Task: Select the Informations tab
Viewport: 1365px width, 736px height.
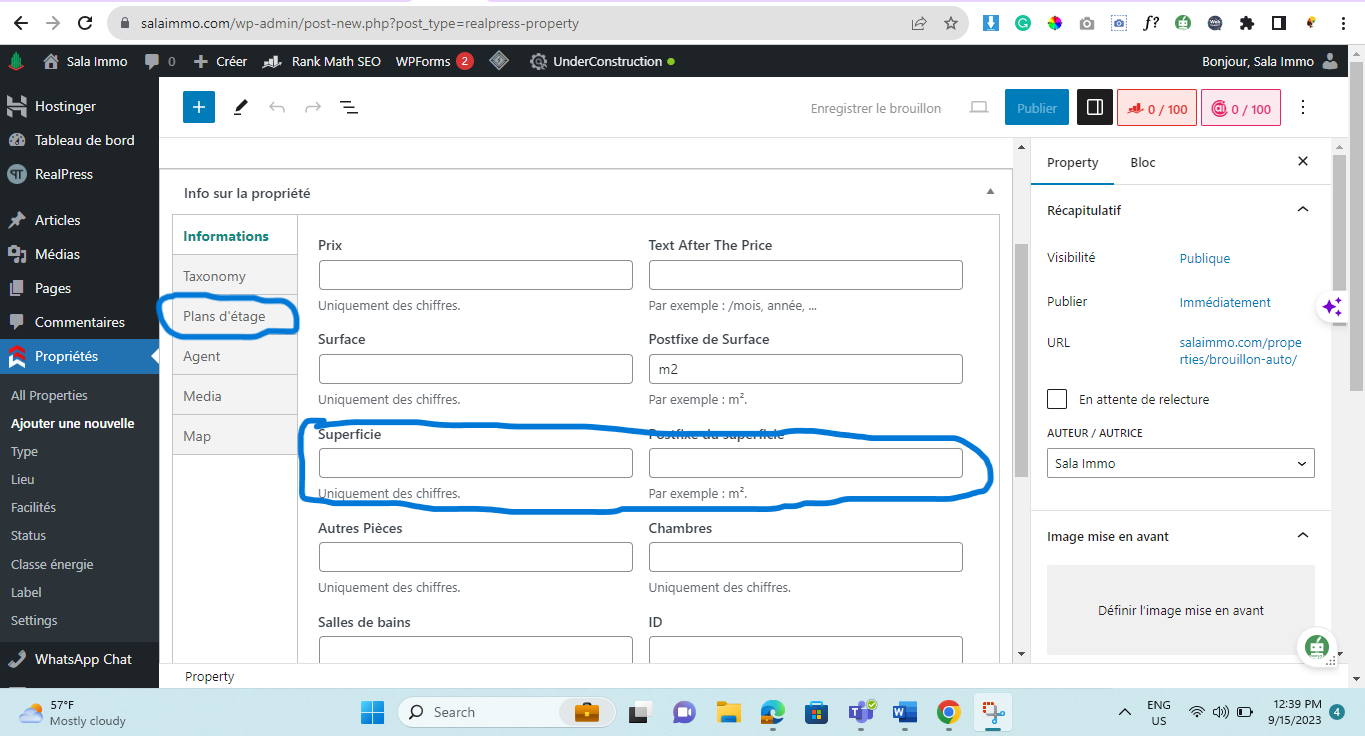Action: [235, 236]
